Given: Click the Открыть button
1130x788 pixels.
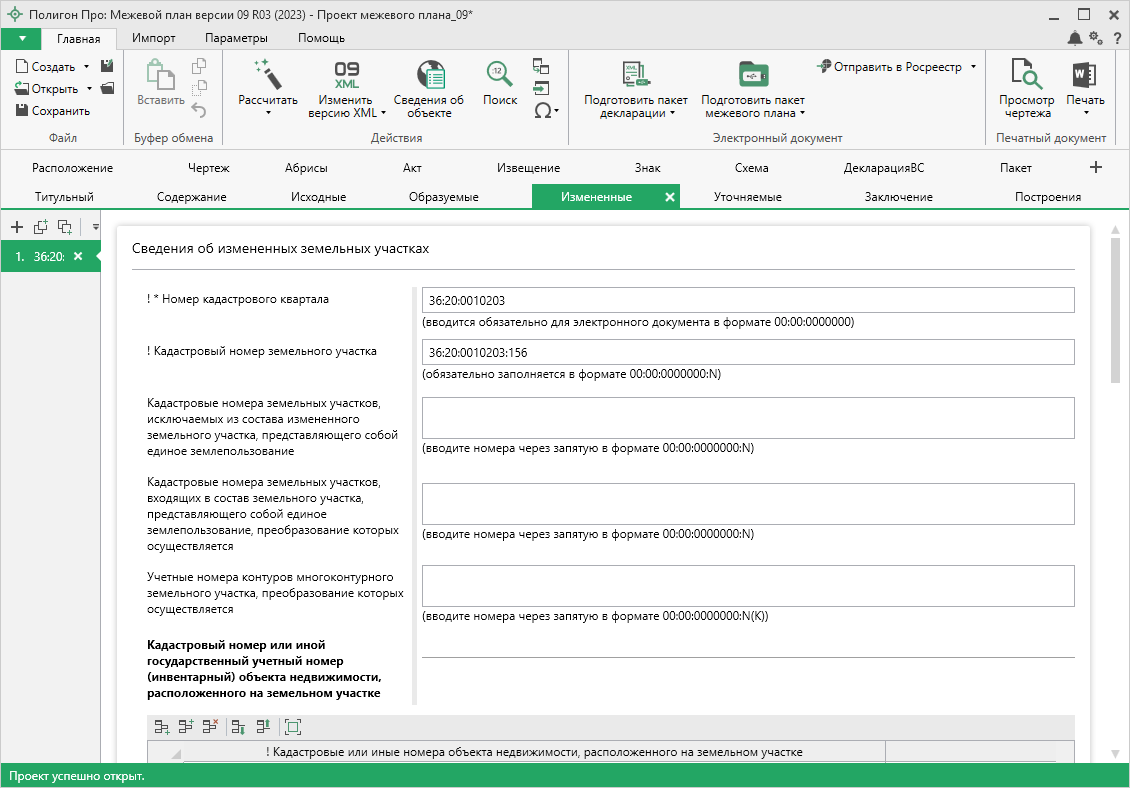Looking at the screenshot, I should [x=54, y=89].
